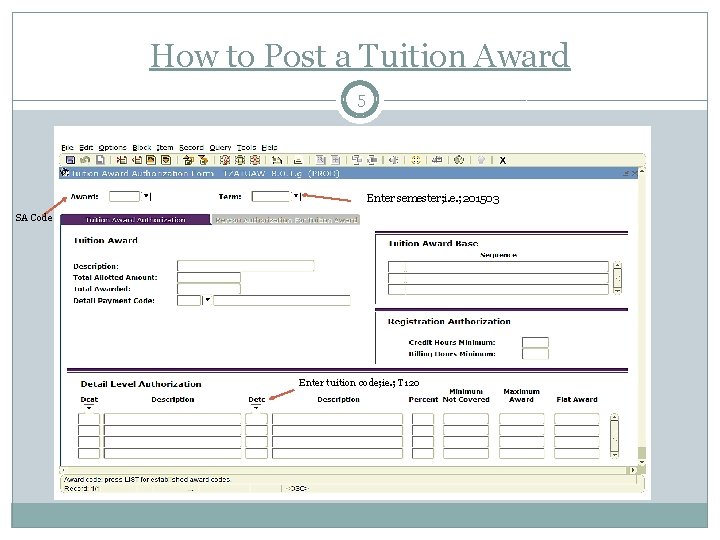Click the Select toolbar icon
Image resolution: width=720 pixels, height=540 pixels.
pos(100,160)
